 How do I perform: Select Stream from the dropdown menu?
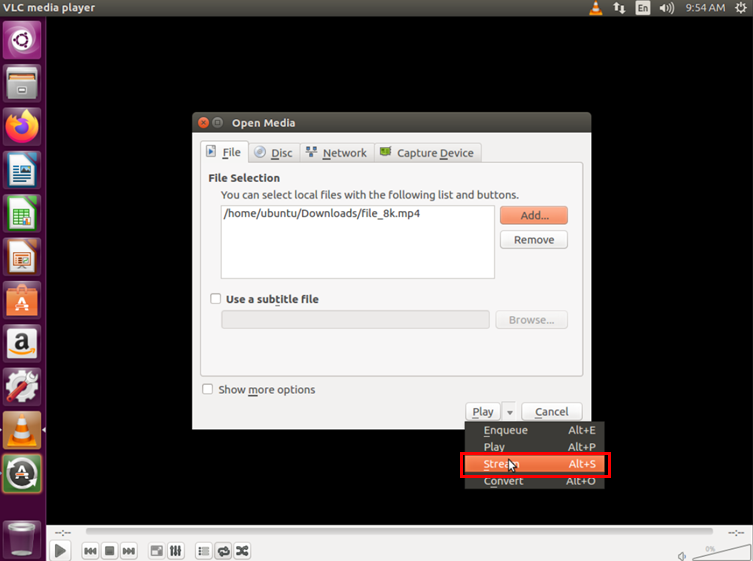(534, 464)
